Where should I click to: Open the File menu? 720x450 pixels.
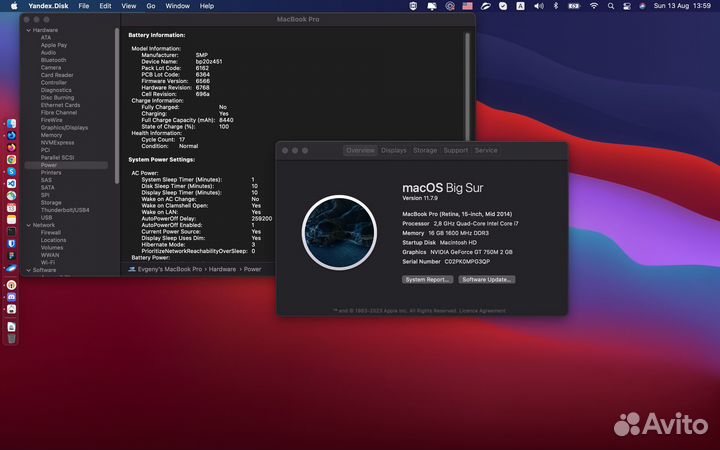coord(84,6)
